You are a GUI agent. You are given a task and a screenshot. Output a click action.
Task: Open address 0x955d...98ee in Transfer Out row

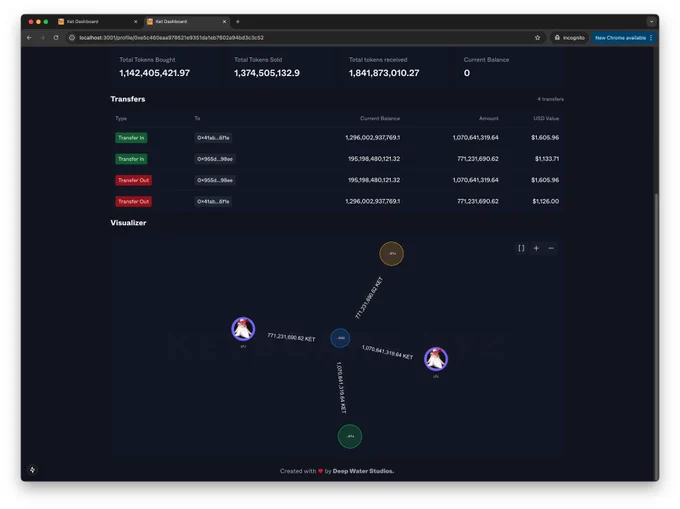pyautogui.click(x=215, y=180)
